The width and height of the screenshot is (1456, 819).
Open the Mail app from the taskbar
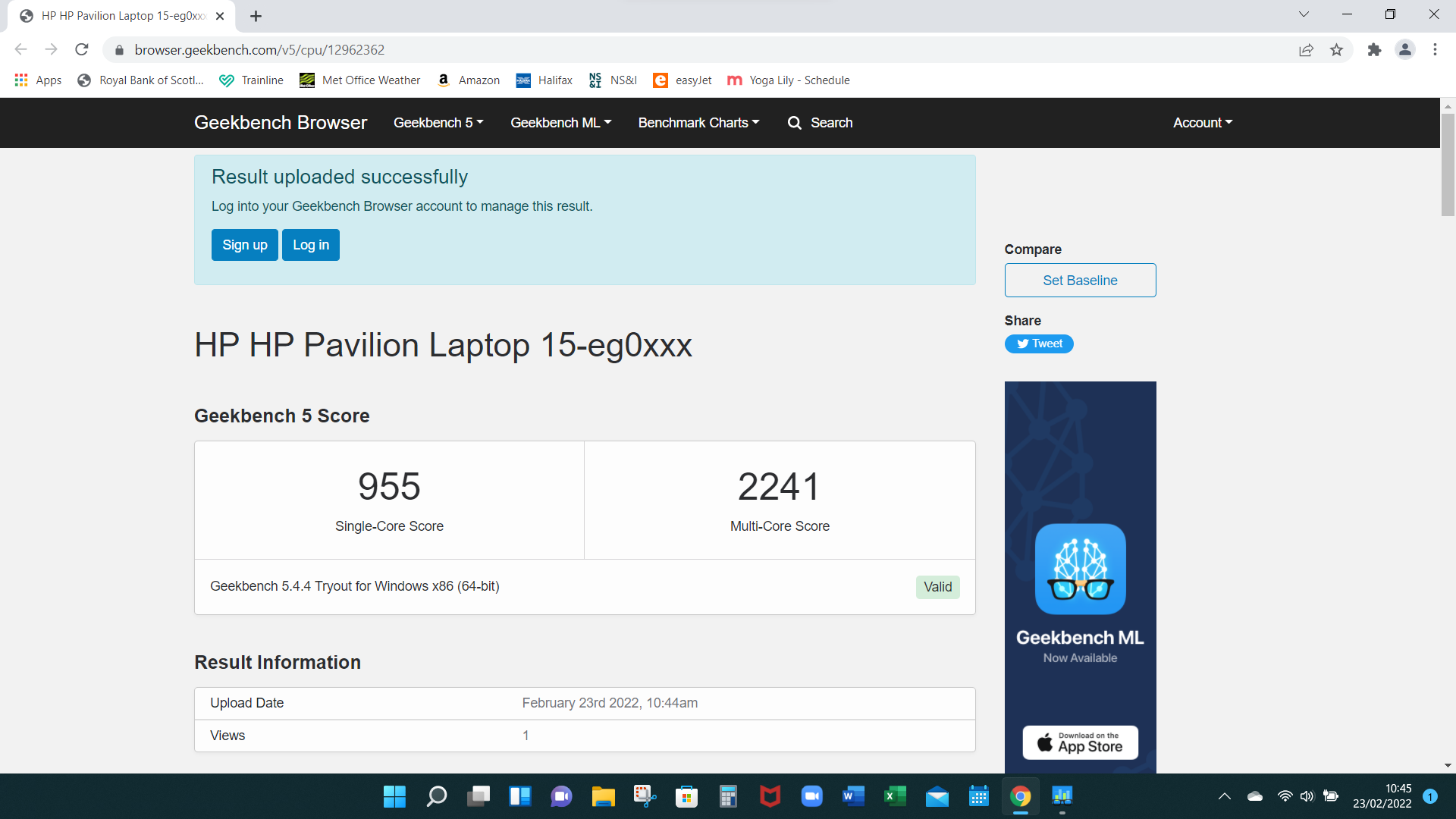point(937,796)
